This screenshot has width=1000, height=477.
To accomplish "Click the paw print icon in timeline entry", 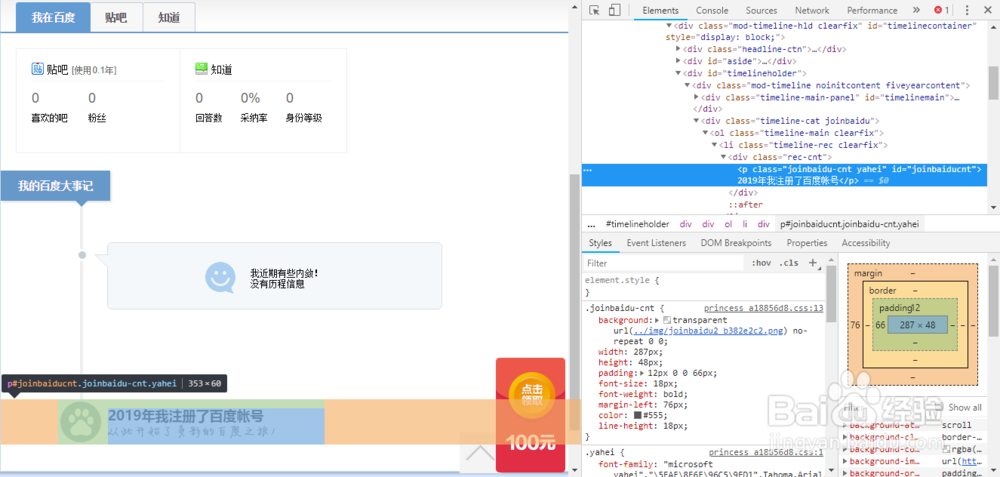I will (x=80, y=422).
